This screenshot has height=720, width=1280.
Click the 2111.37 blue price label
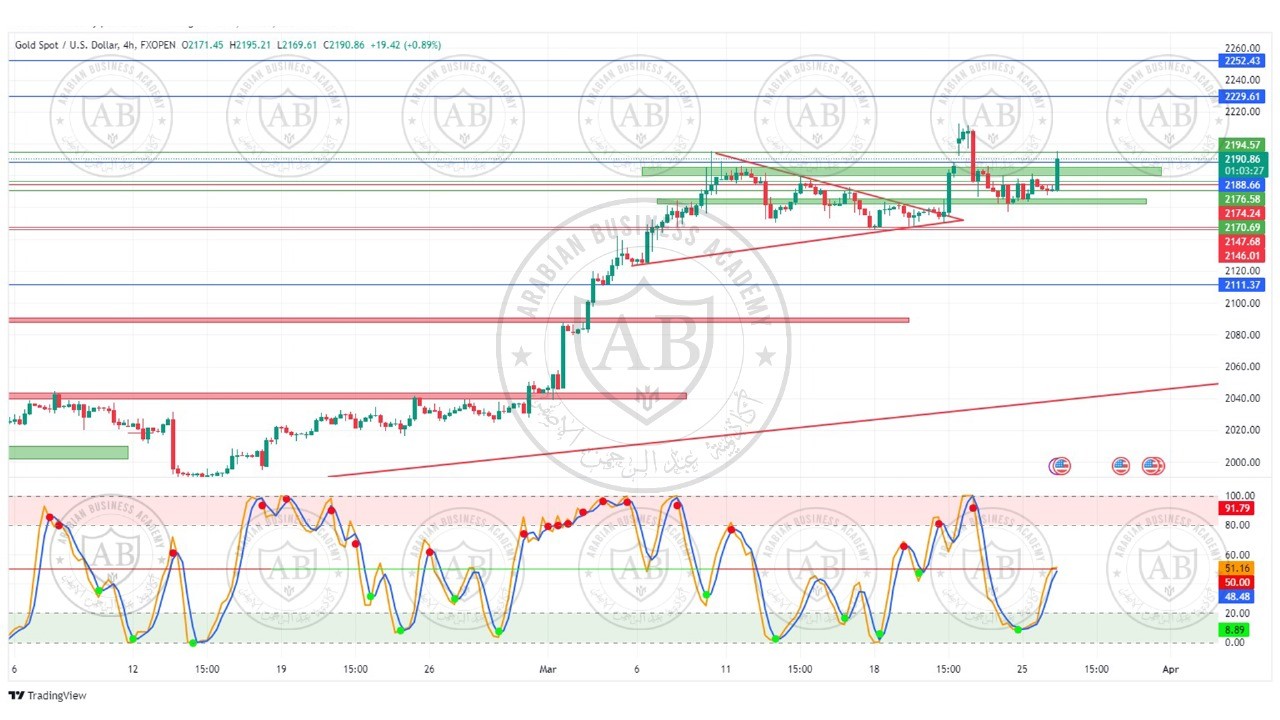pyautogui.click(x=1241, y=285)
